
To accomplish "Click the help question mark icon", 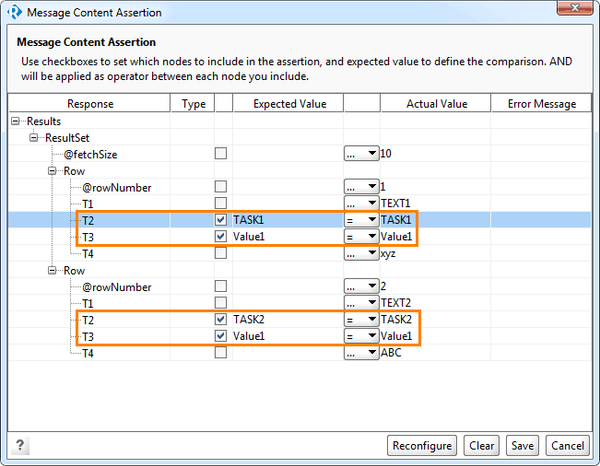I will (x=19, y=445).
